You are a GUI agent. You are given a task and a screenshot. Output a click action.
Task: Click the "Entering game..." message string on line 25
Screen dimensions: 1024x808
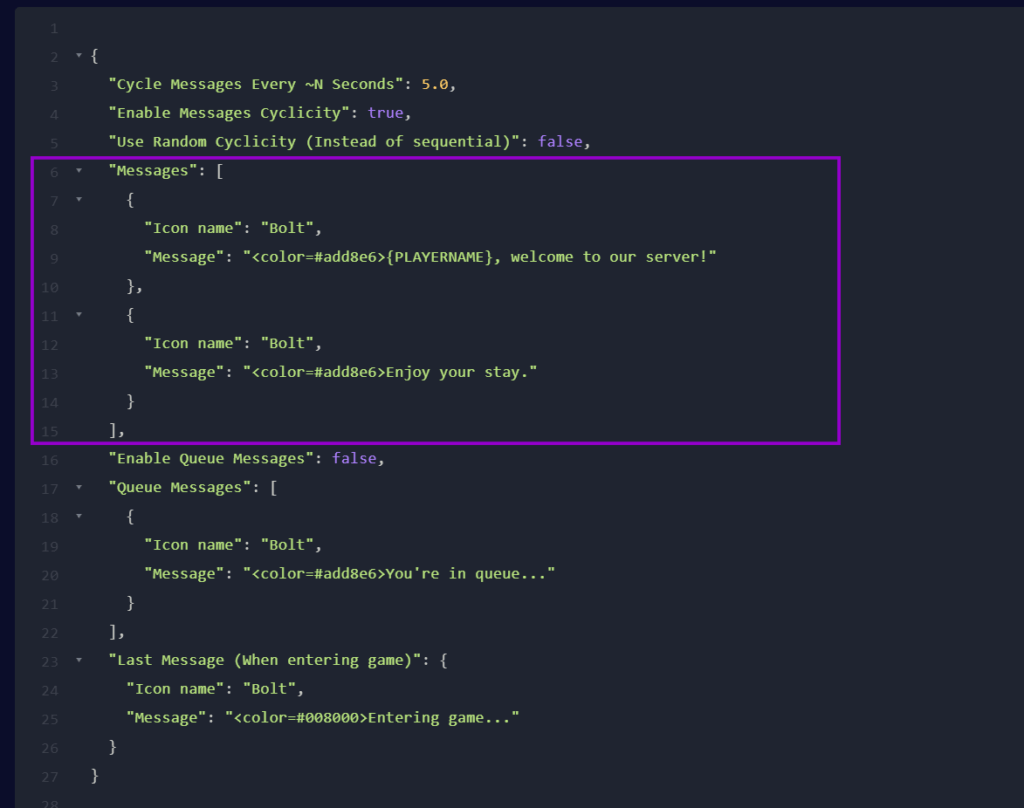point(372,718)
